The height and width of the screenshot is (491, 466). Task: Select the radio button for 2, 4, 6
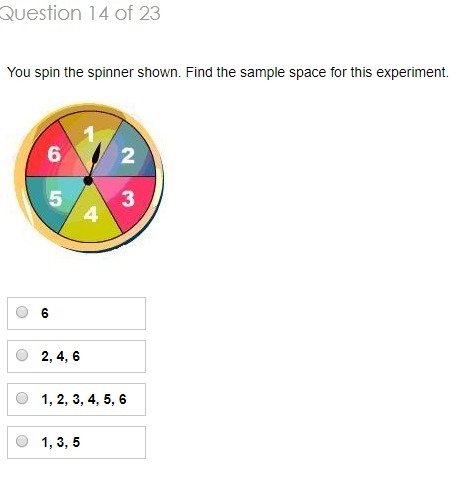click(22, 355)
